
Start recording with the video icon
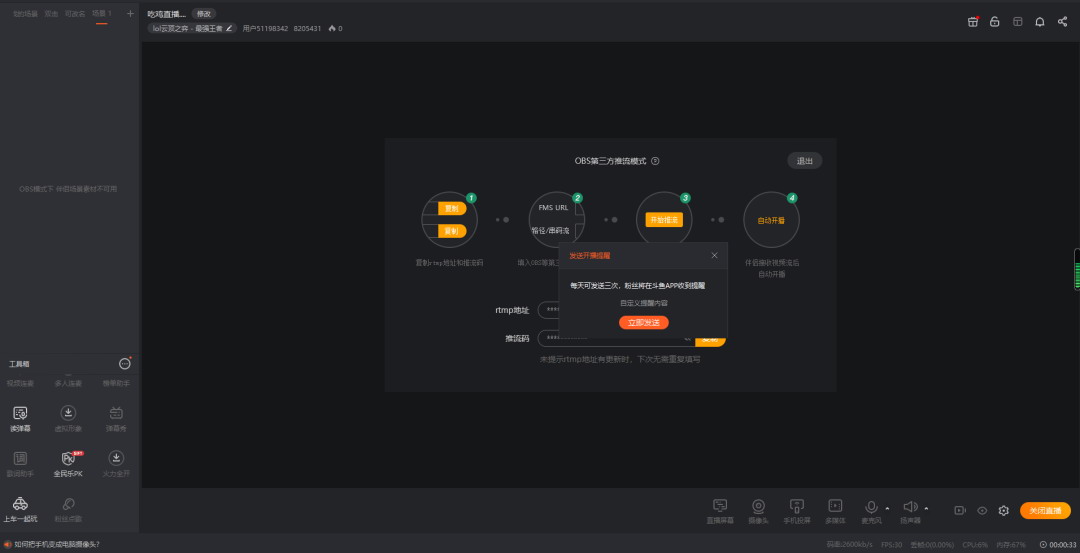[x=959, y=510]
